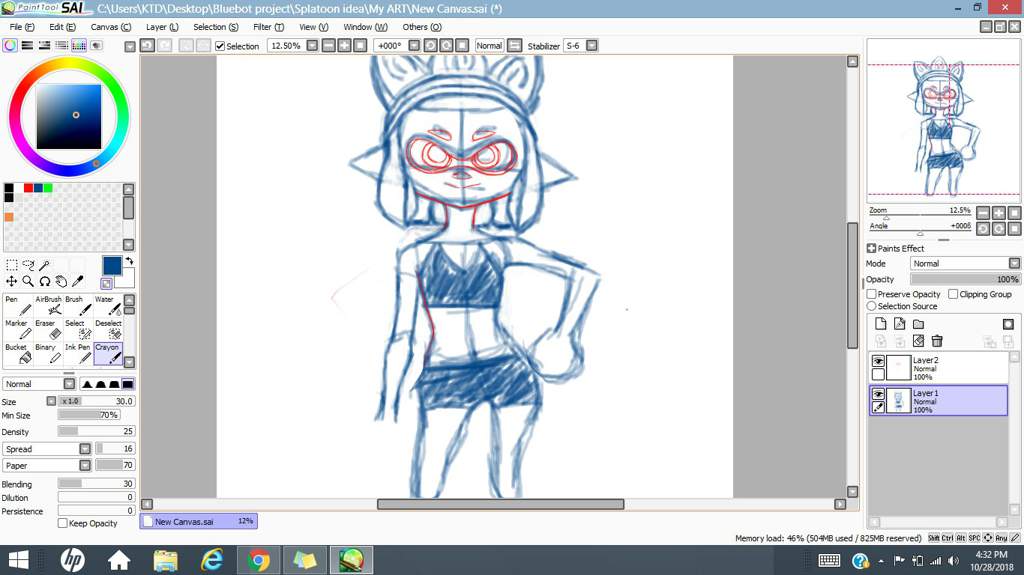This screenshot has width=1024, height=575.
Task: Open the zoom percentage dropdown 12.50%
Action: (312, 45)
